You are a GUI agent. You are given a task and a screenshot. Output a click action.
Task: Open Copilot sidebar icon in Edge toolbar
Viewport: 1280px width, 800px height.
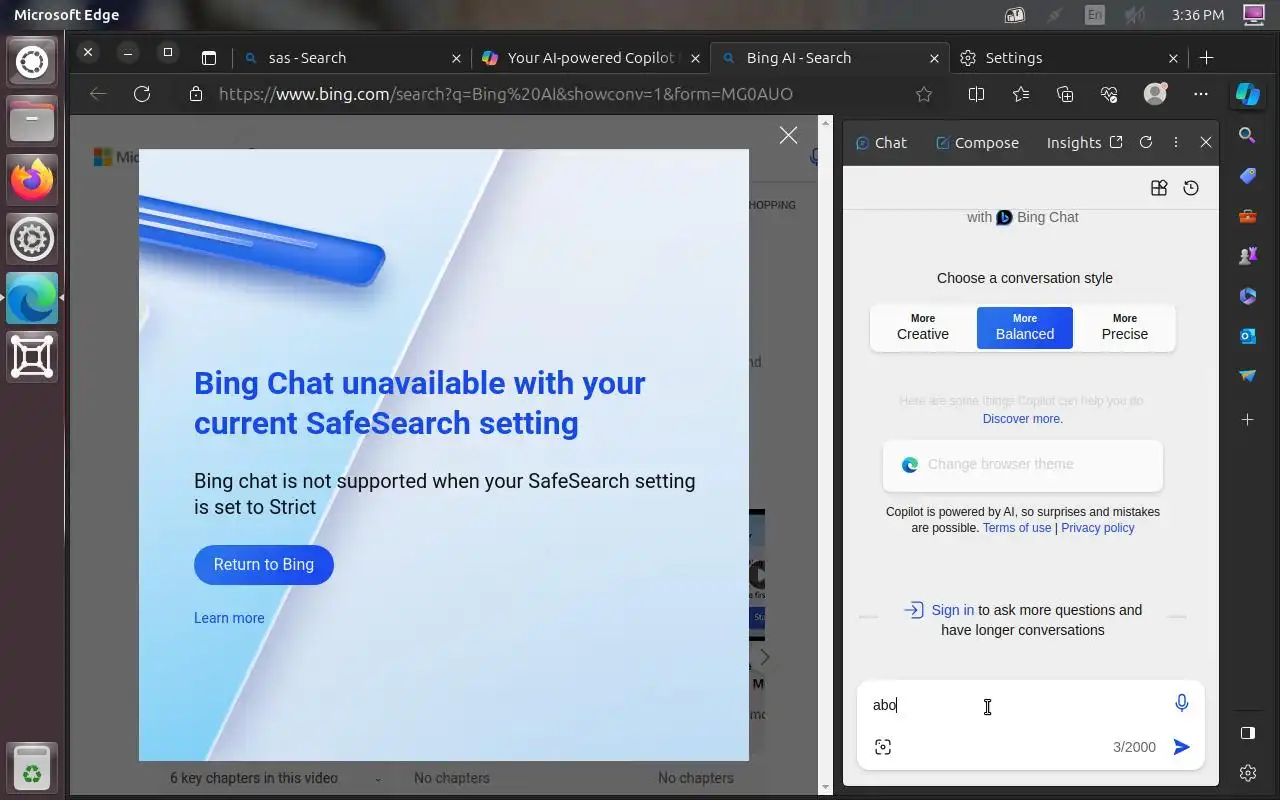point(1247,94)
